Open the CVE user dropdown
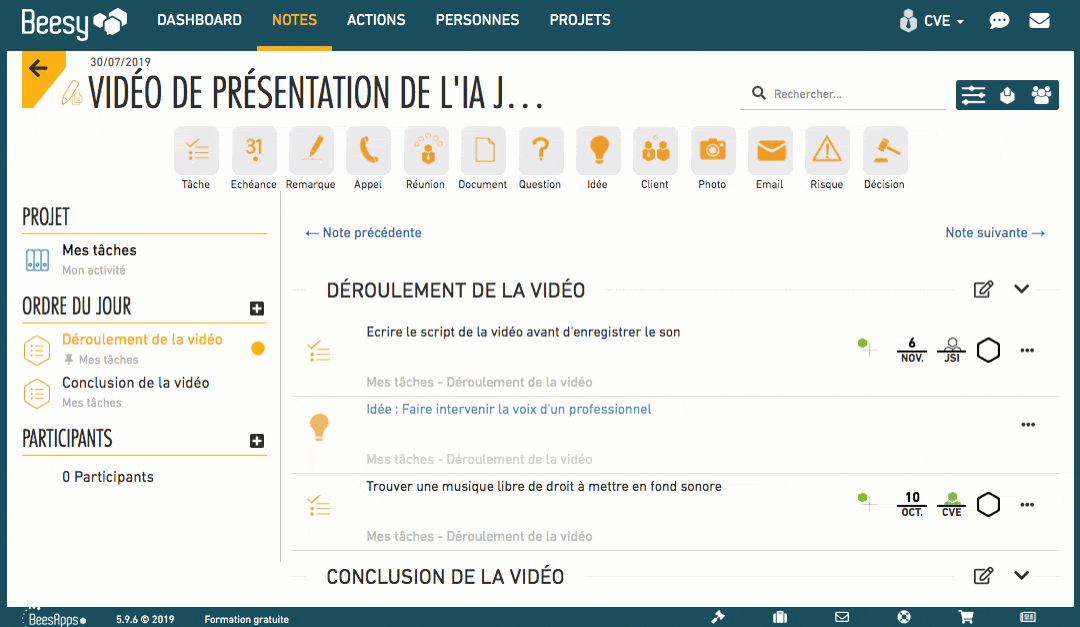The height and width of the screenshot is (627, 1080). [x=933, y=21]
